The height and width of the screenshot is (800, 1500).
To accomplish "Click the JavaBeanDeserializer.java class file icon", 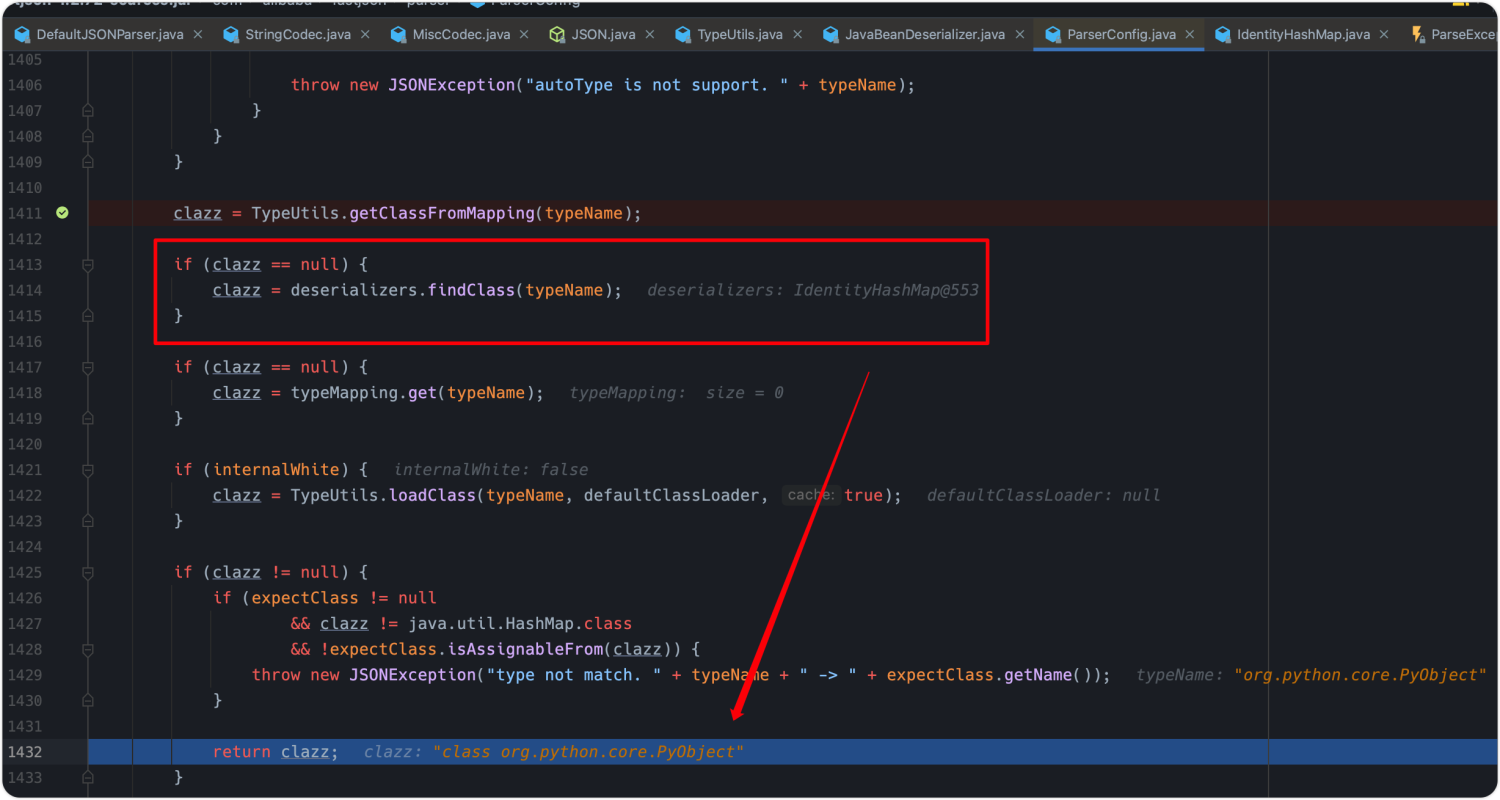I will pos(830,34).
